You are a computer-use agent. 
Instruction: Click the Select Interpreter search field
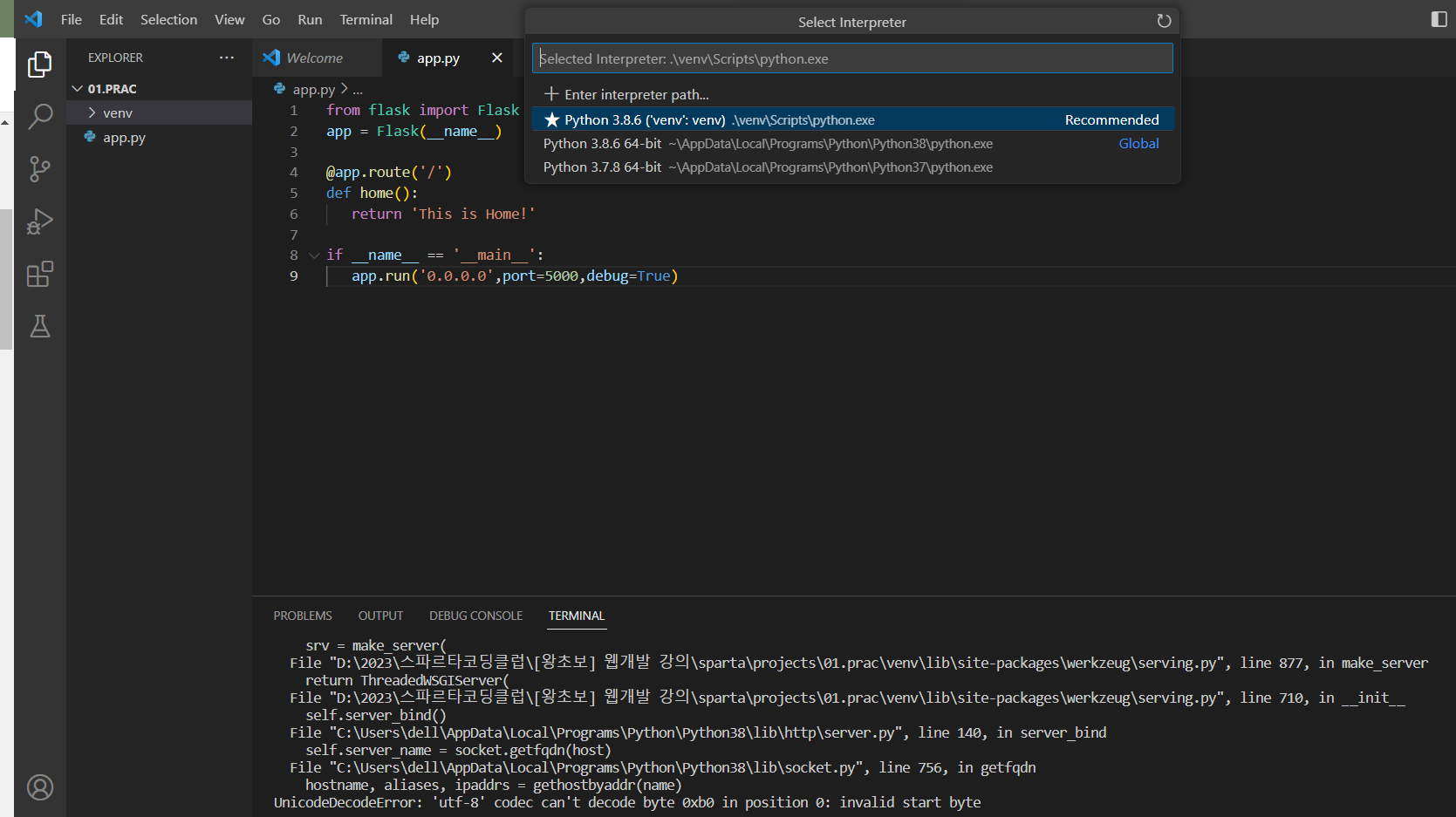pos(852,58)
